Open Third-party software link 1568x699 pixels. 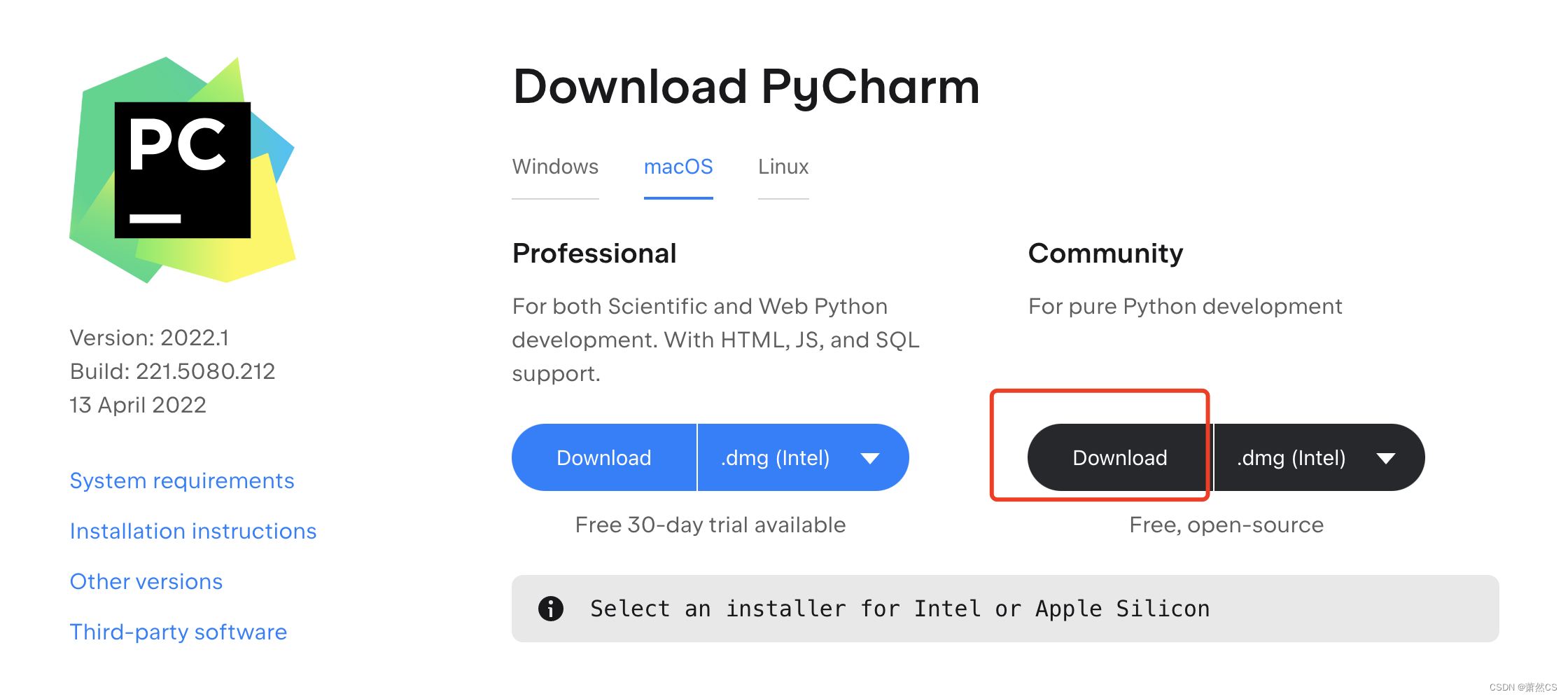pyautogui.click(x=178, y=632)
